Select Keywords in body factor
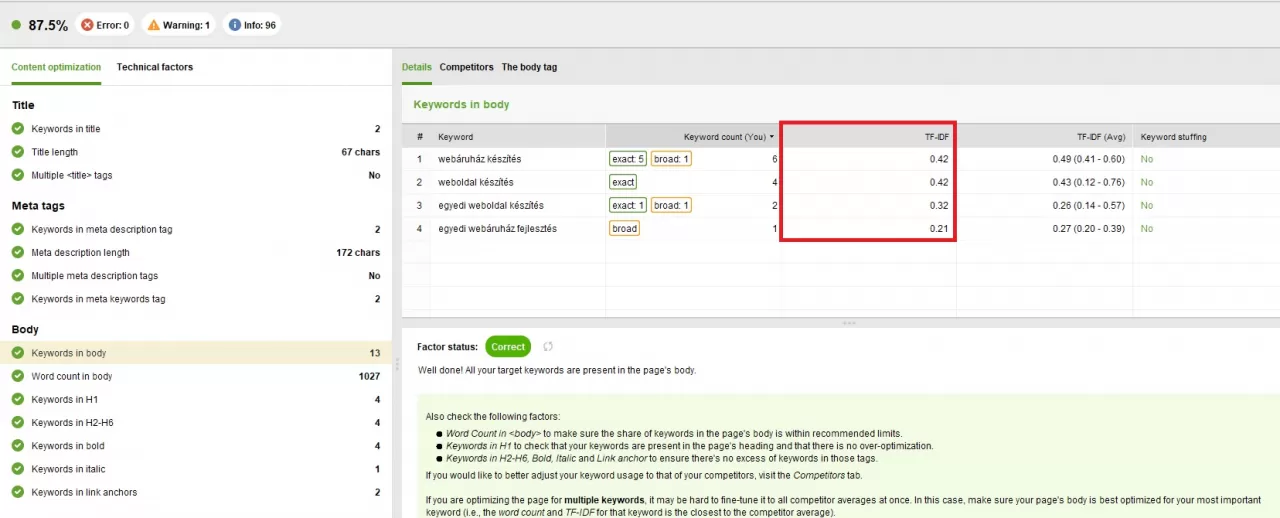Viewport: 1280px width, 518px height. tap(196, 353)
